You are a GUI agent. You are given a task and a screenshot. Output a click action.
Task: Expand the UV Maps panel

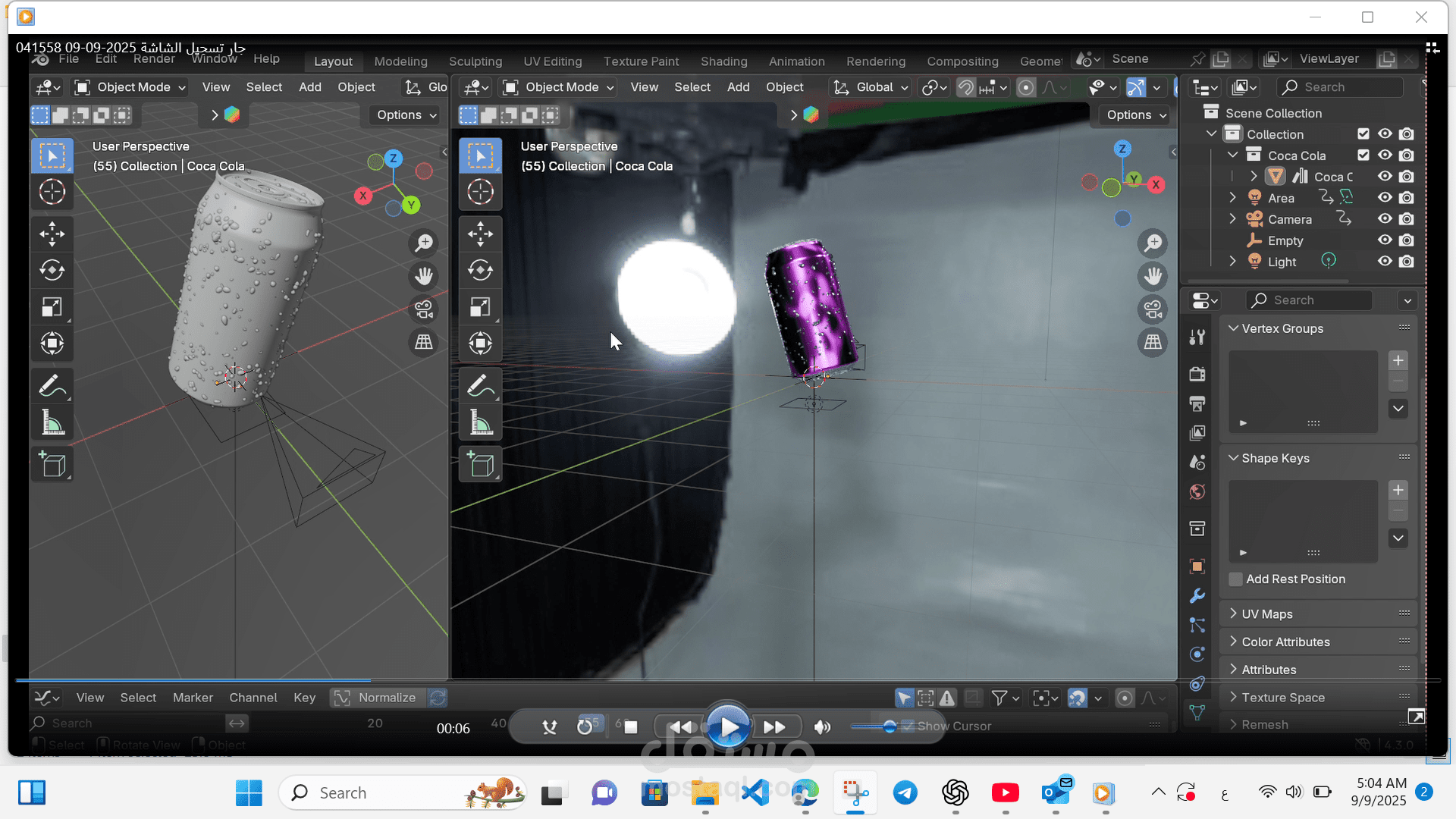pos(1266,614)
